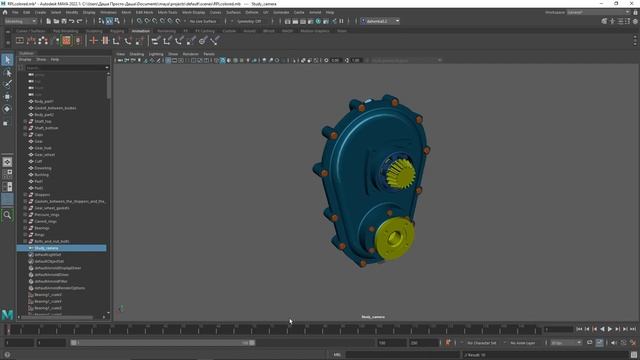Click the Outliner vertical scrollbar
Viewport: 640px width, 360px height.
[109, 87]
